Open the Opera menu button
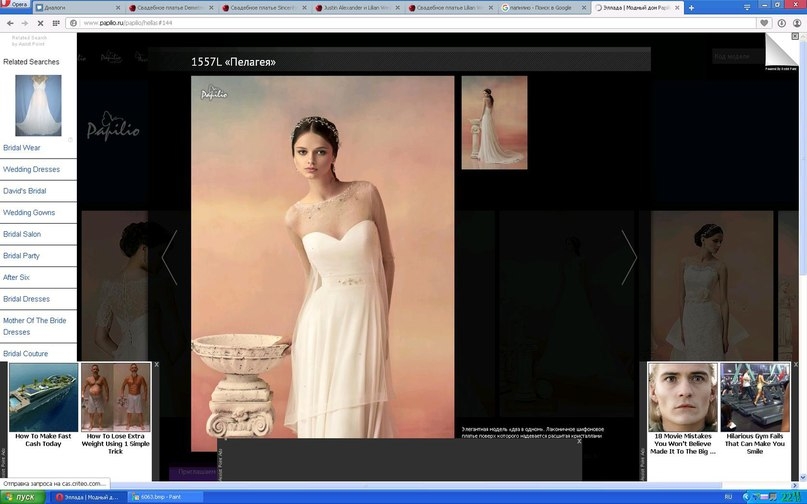This screenshot has height=504, width=807. pyautogui.click(x=17, y=6)
